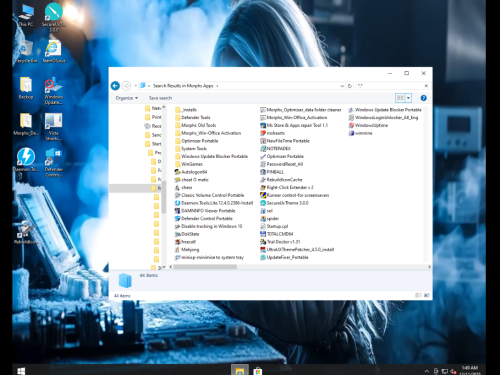Click the refresh button beside address bar
The height and width of the screenshot is (375, 500).
click(x=350, y=86)
